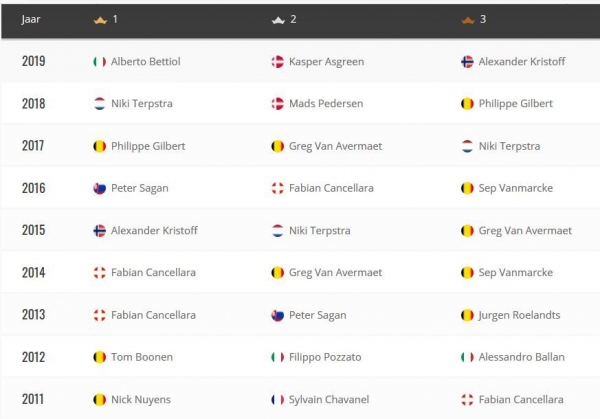Open Filippo Pozzato rider link
The height and width of the screenshot is (419, 600).
point(325,357)
